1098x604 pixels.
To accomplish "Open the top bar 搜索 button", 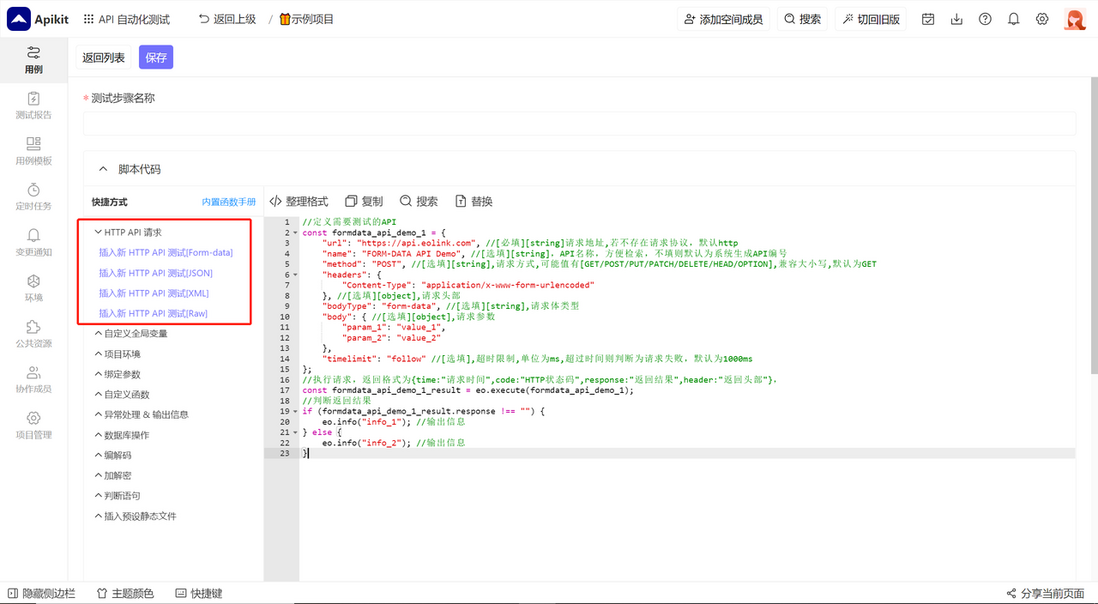I will (x=802, y=20).
